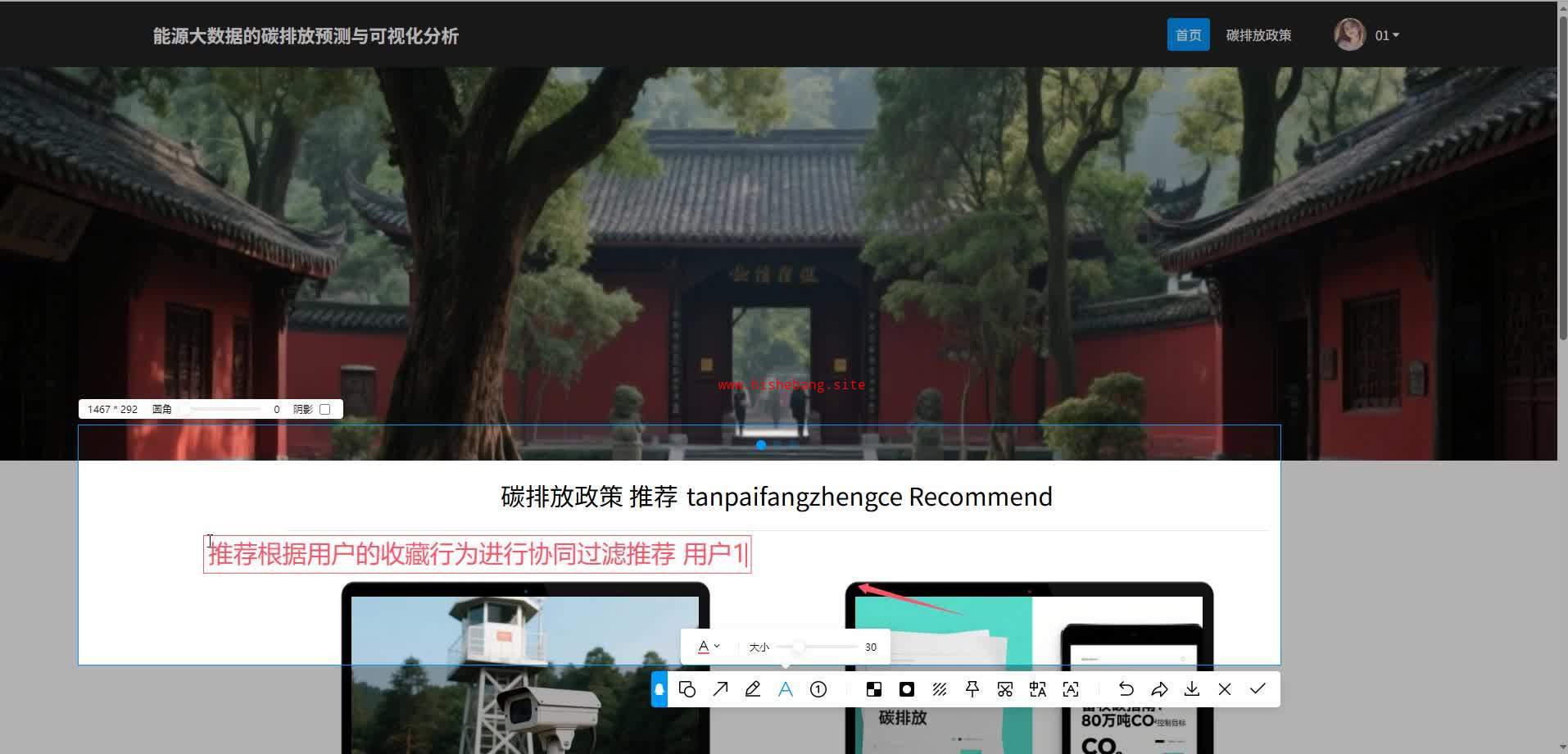This screenshot has height=754, width=1568.
Task: Select the diagonal hatching tool
Action: tap(940, 689)
